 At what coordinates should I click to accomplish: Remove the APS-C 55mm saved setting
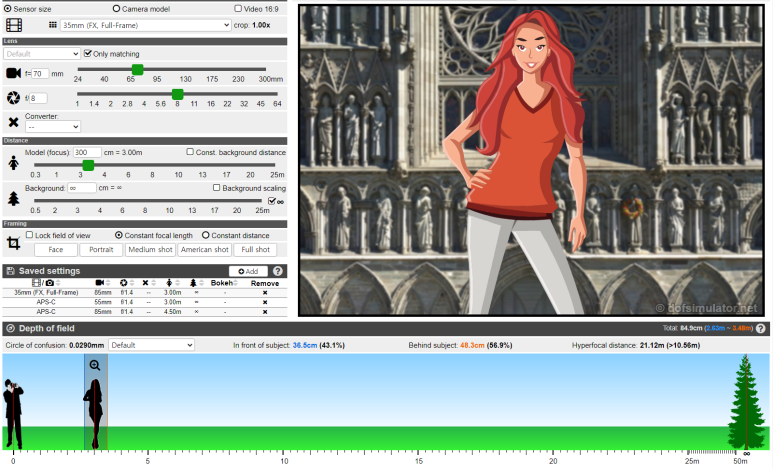pos(265,302)
